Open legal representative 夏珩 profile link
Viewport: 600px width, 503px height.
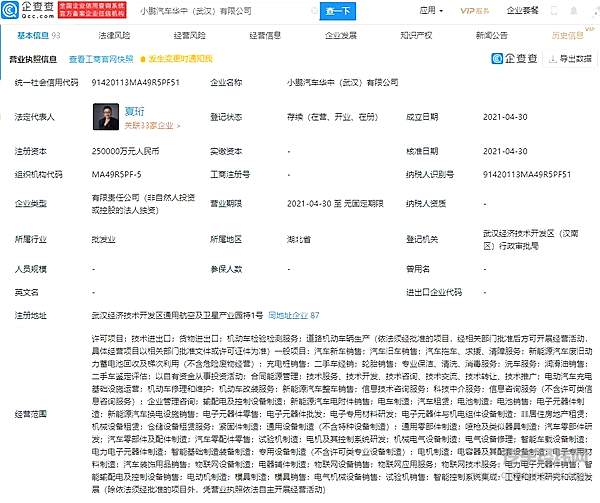(x=134, y=111)
